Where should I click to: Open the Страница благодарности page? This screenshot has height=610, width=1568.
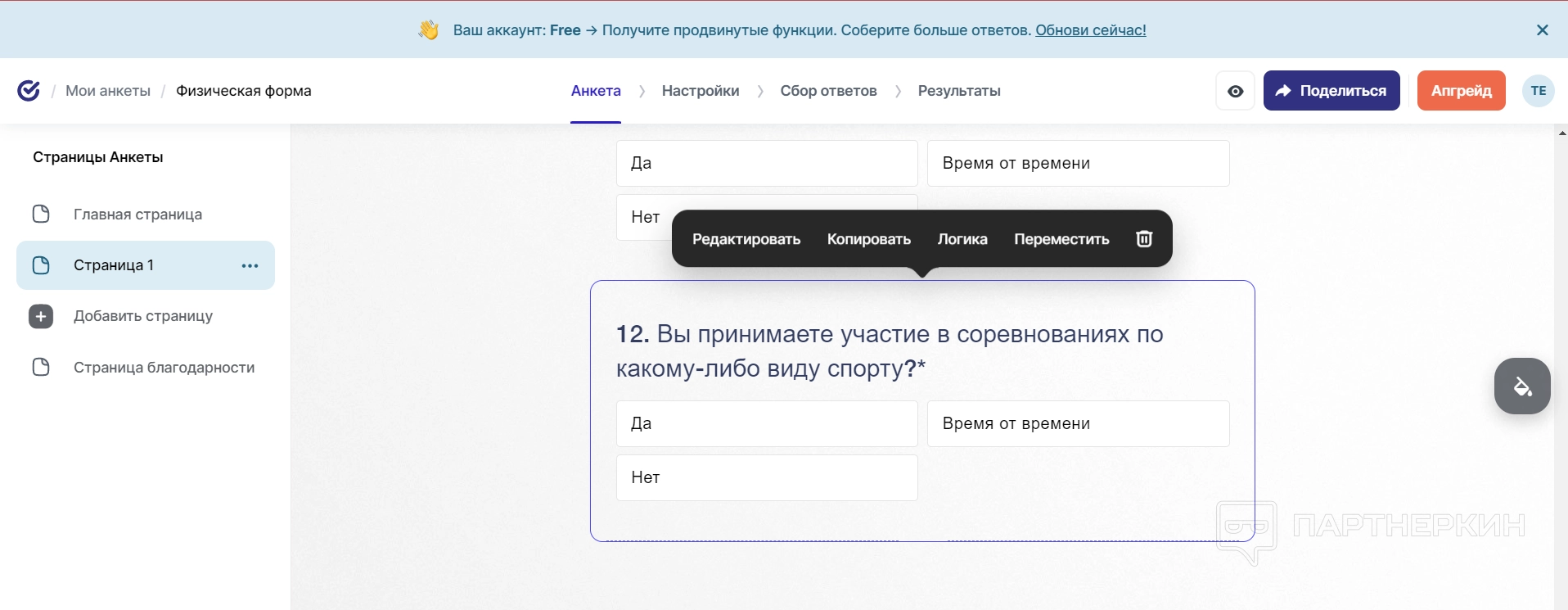point(164,368)
